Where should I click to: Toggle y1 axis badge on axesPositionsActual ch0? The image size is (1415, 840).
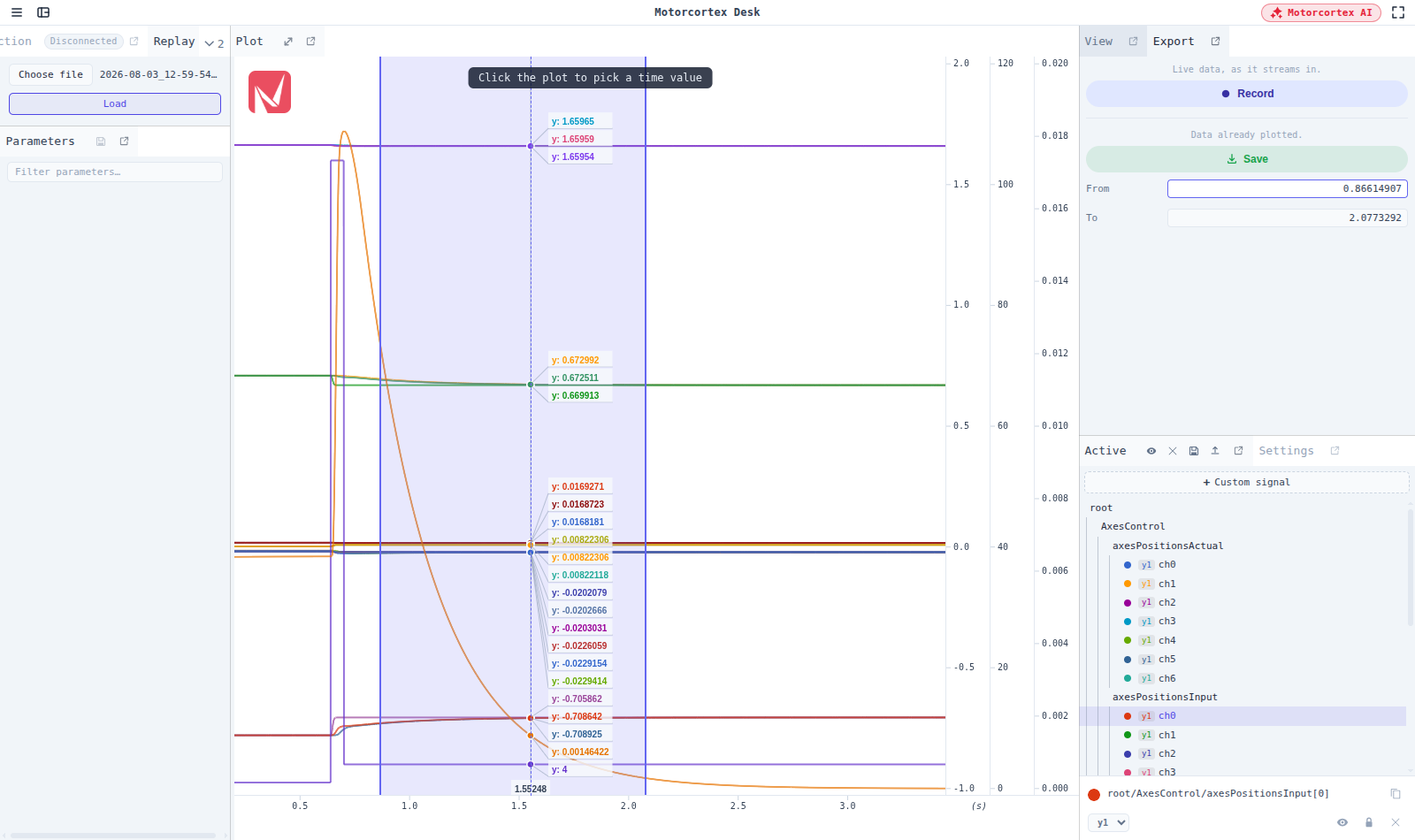[x=1146, y=565]
